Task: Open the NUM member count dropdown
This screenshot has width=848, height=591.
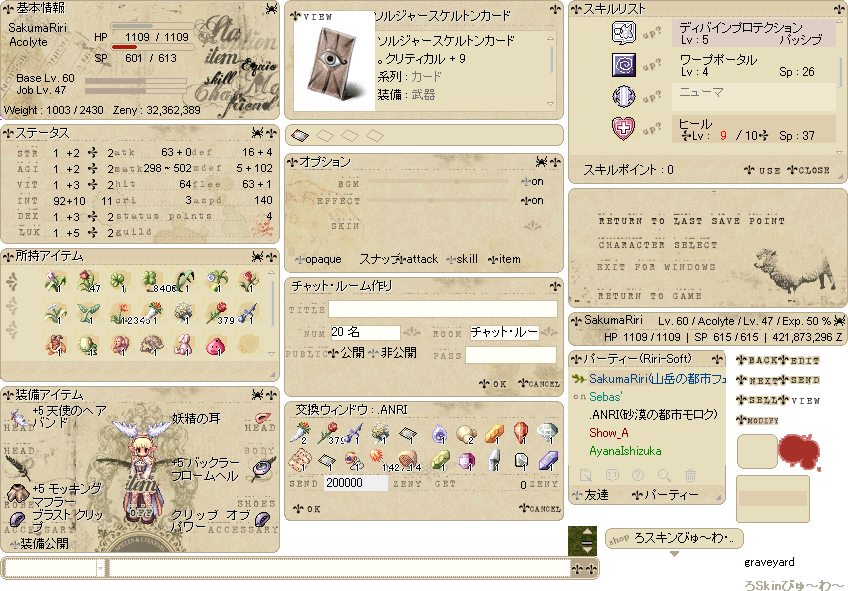Action: tap(412, 331)
